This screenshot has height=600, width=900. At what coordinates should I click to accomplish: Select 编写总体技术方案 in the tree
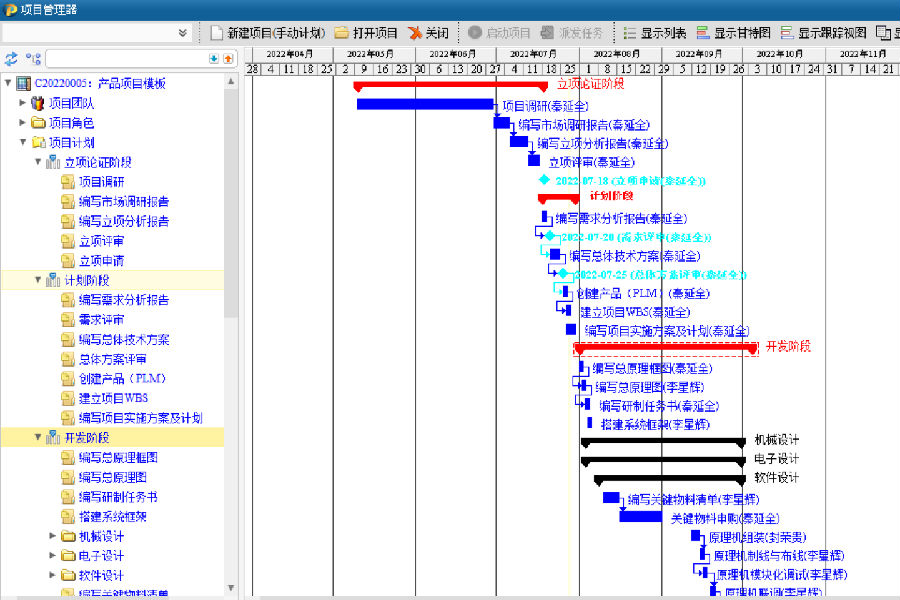(124, 339)
